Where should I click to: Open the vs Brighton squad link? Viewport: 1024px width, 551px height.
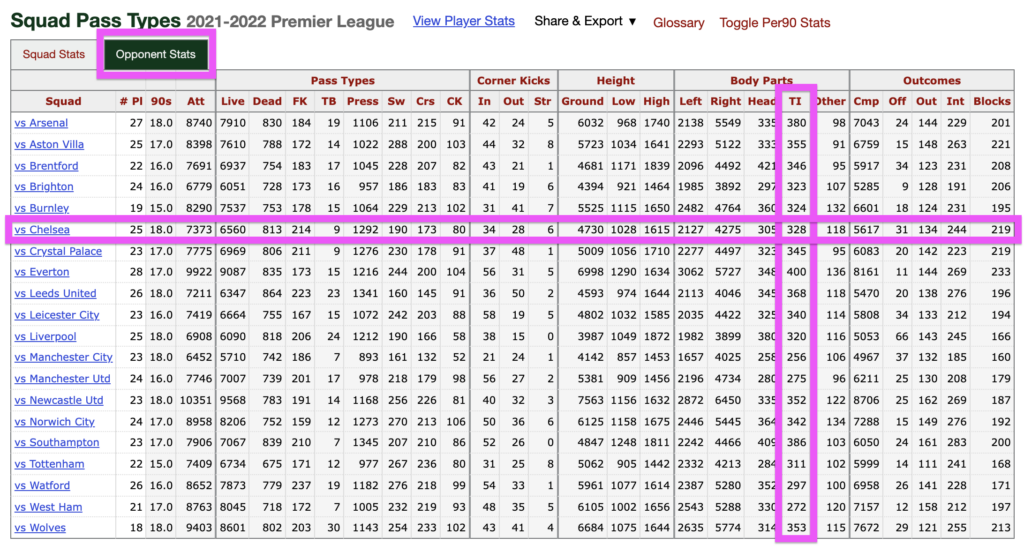[x=44, y=187]
